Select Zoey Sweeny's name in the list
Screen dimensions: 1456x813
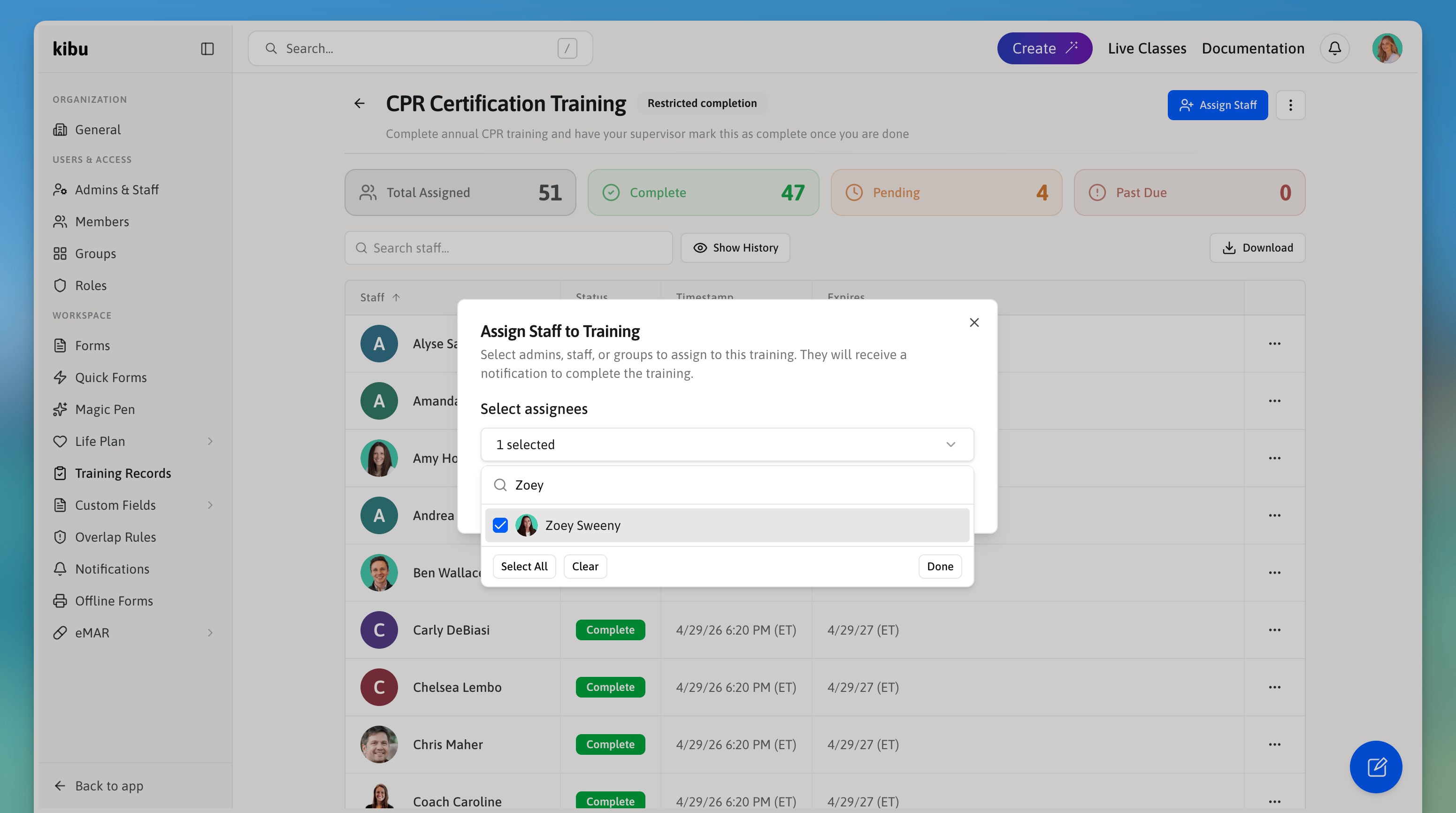point(583,525)
